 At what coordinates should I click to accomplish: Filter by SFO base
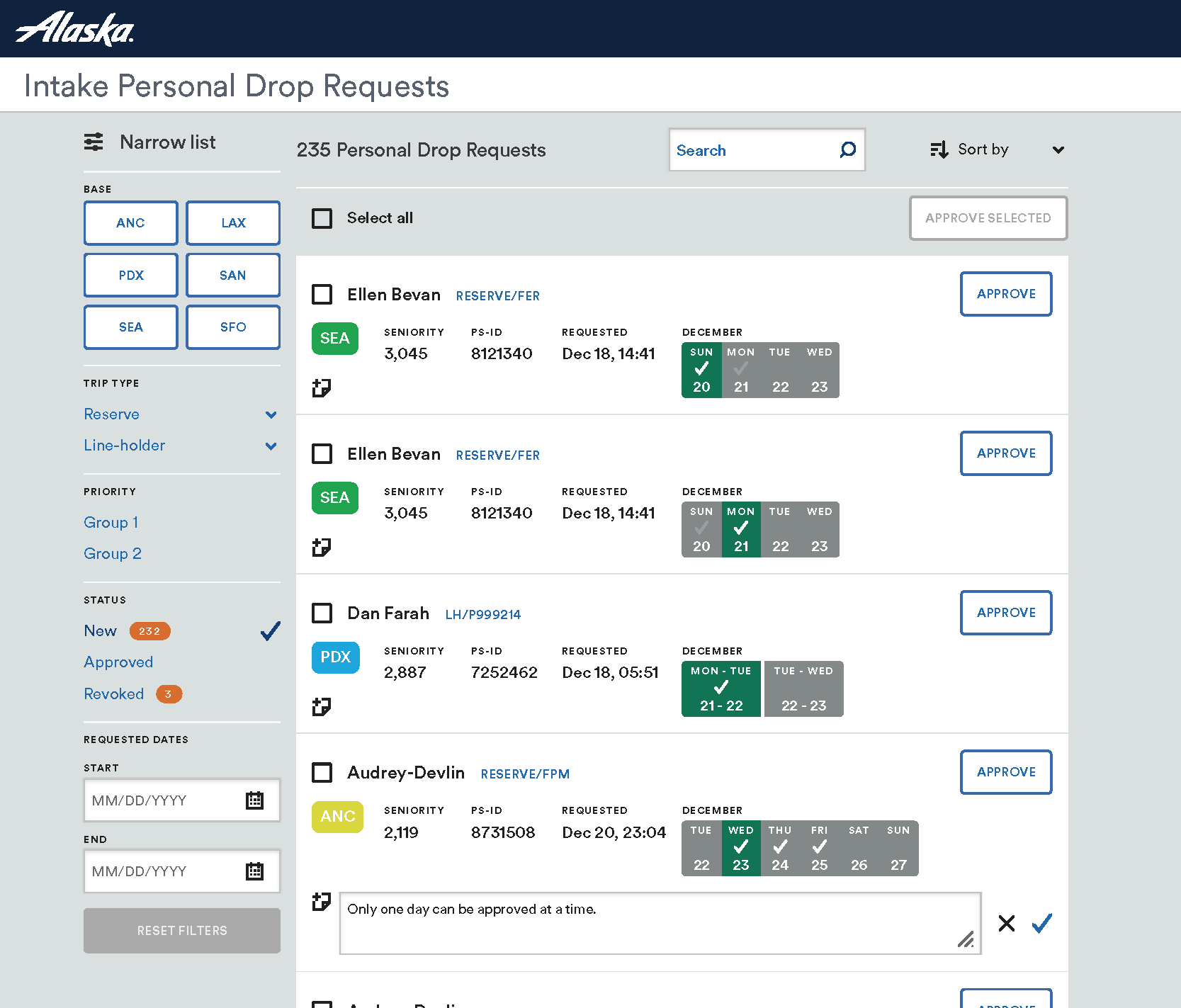(233, 327)
